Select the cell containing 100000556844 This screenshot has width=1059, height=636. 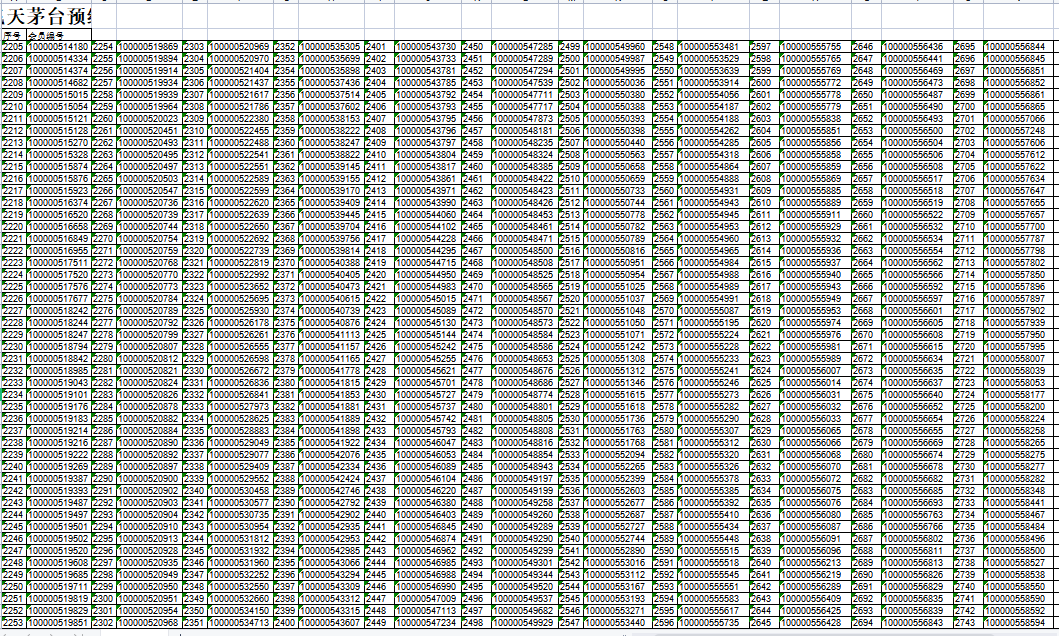(1019, 47)
